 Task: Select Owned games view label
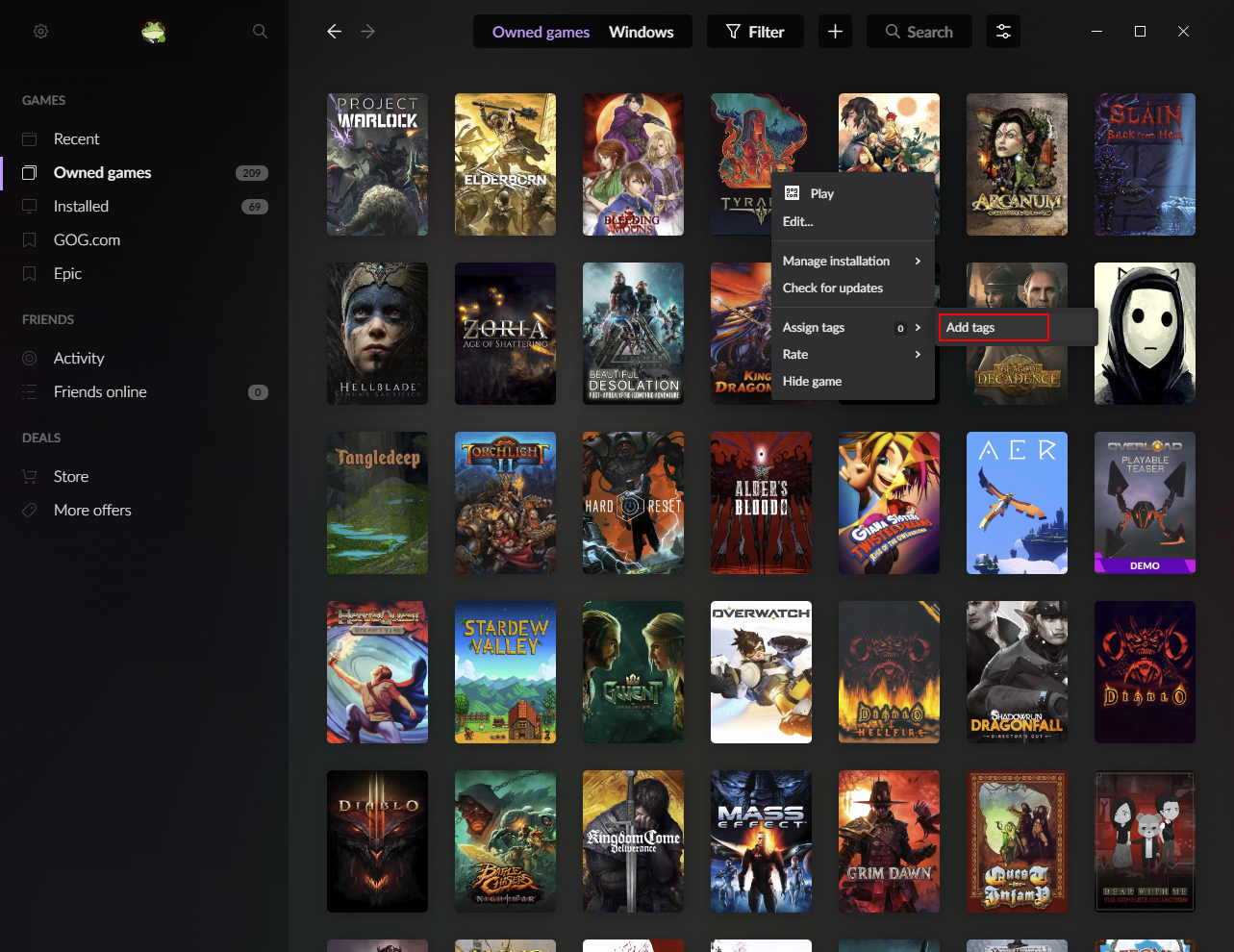tap(541, 32)
